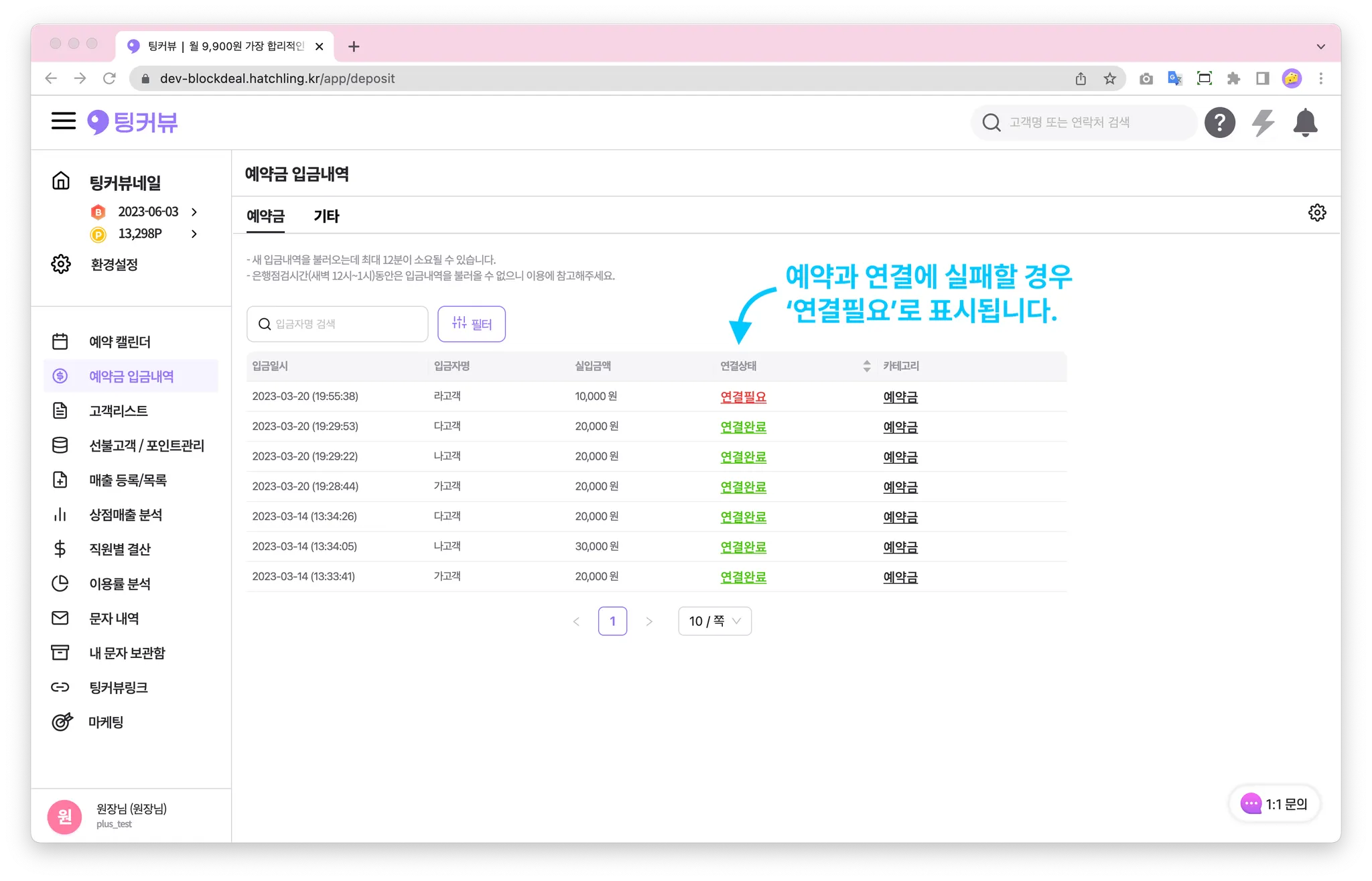This screenshot has width=1372, height=881.
Task: Open the lightning bolt quick actions icon
Action: click(x=1263, y=123)
